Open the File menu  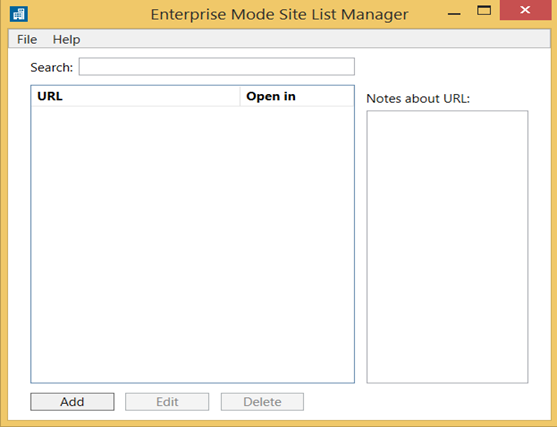tap(27, 39)
